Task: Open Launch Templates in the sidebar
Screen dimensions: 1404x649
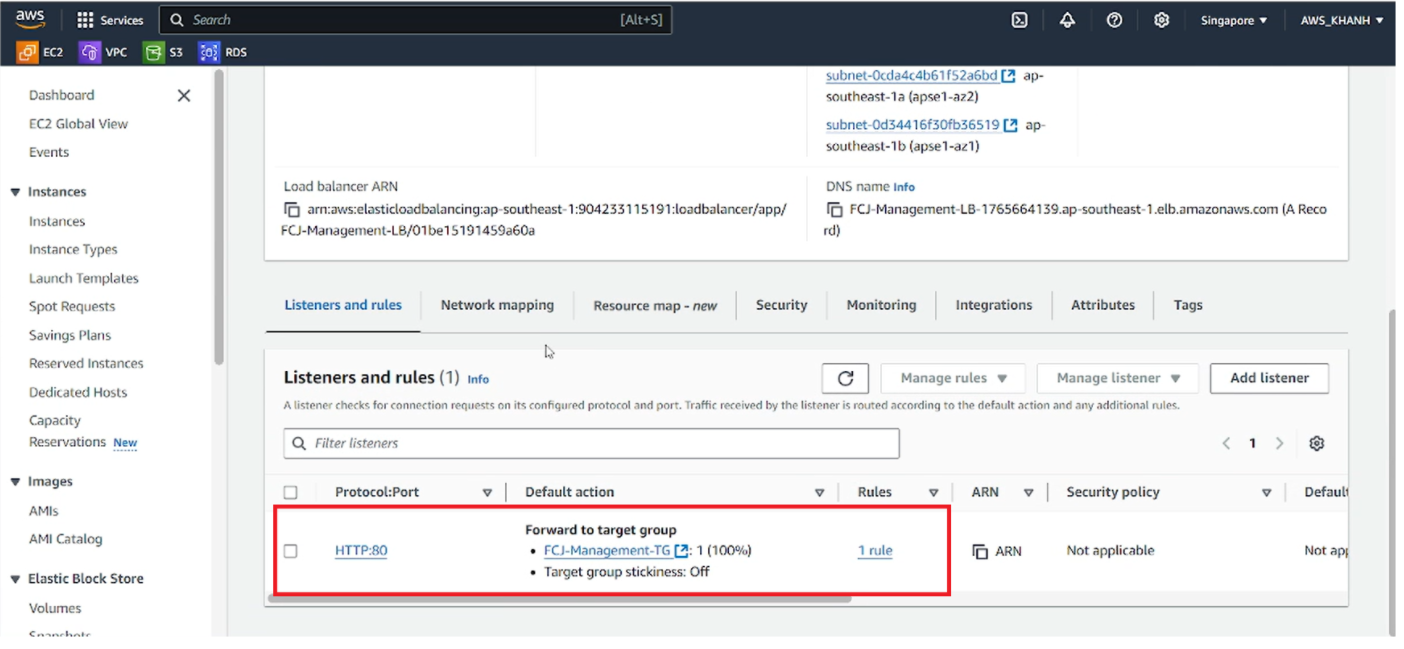Action: click(x=84, y=279)
